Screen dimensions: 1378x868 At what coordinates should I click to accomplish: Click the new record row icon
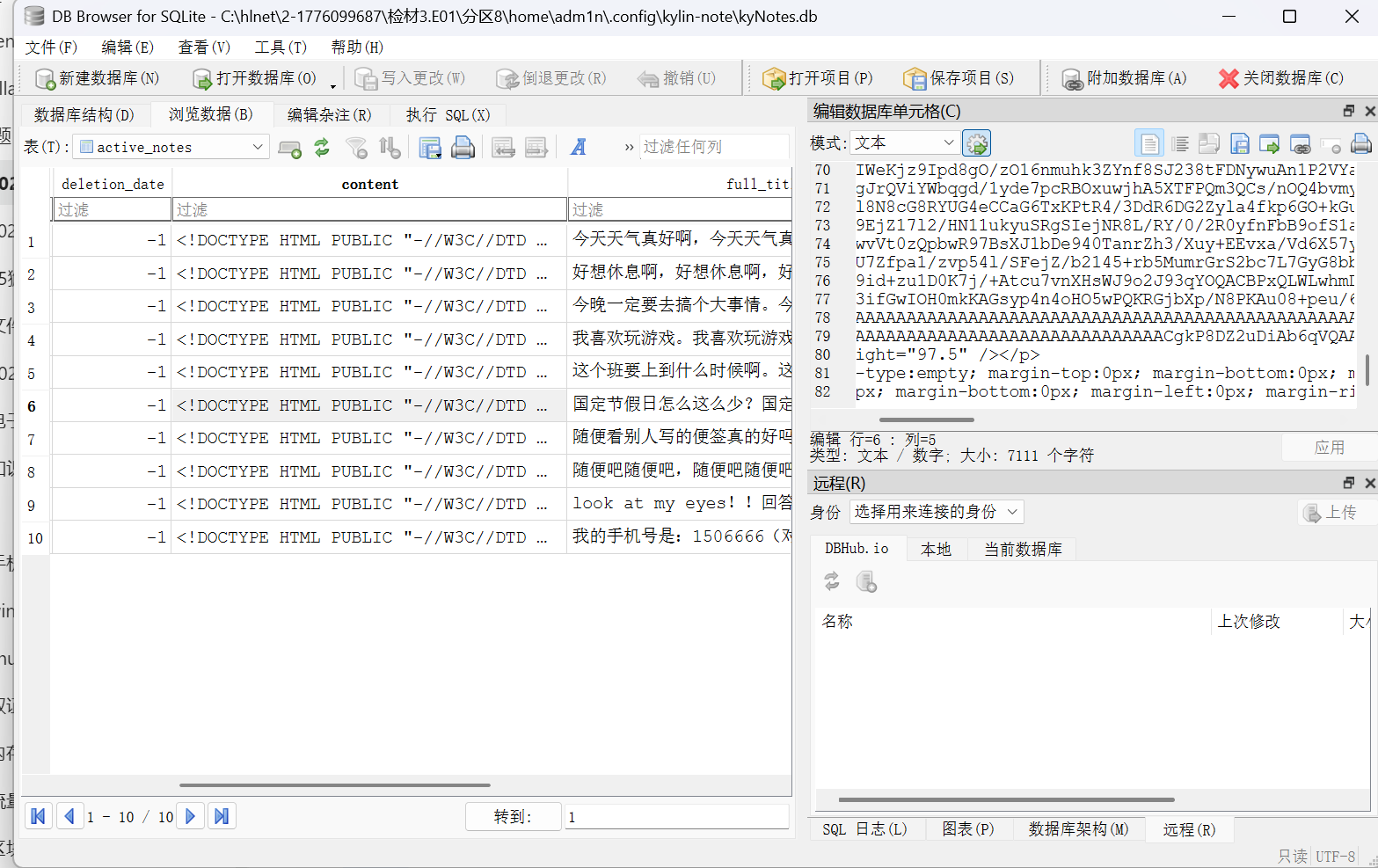tap(503, 148)
